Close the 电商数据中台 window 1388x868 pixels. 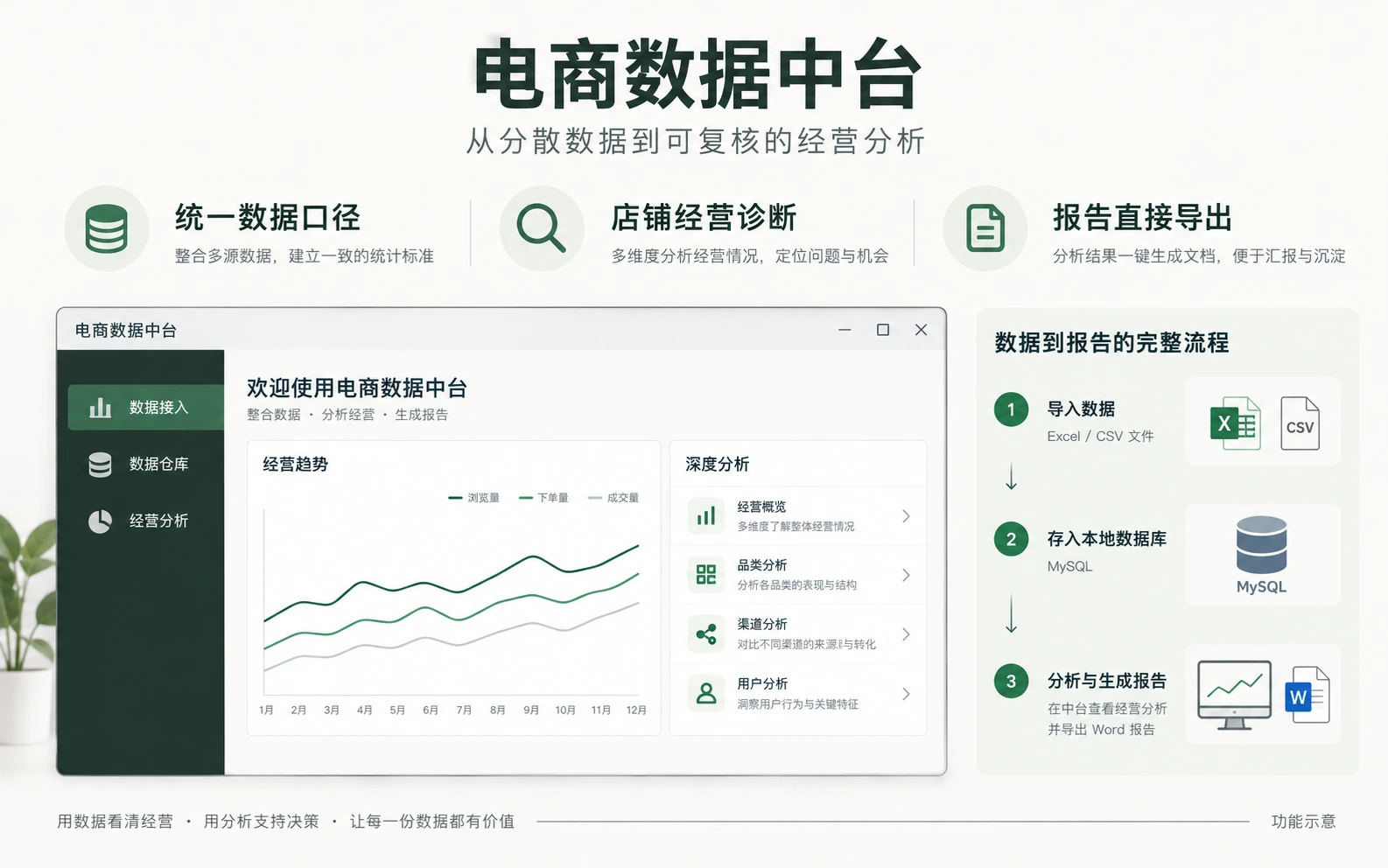[x=921, y=330]
